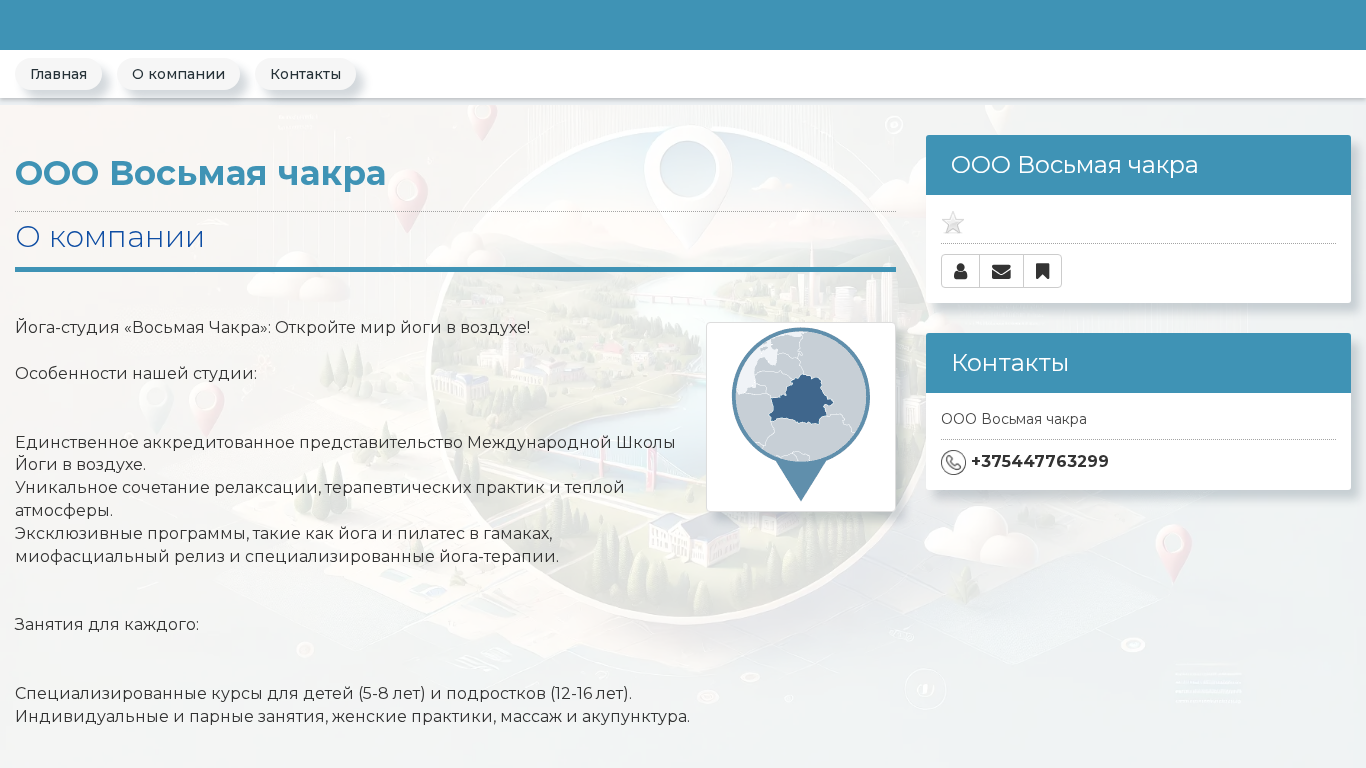The height and width of the screenshot is (768, 1366).
Task: Click the sentence starting Эксклюзивные программы
Action: pos(287,545)
